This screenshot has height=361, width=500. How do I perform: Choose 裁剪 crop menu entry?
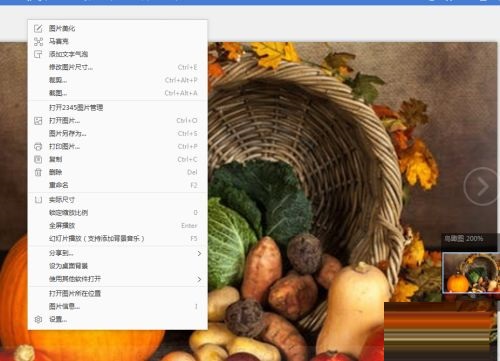pyautogui.click(x=117, y=80)
